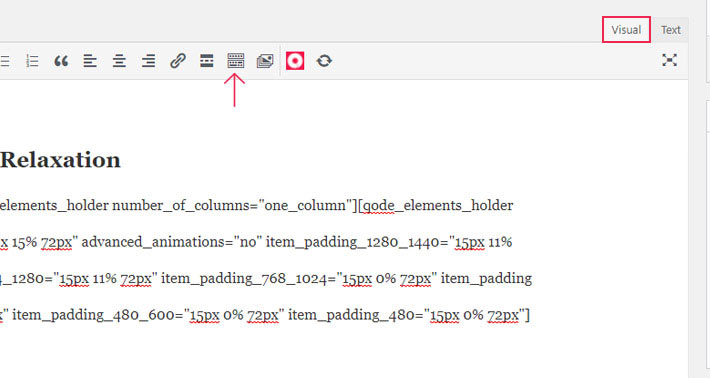Viewport: 710px width, 378px height.
Task: Toggle the extra toolbar row (kitchen sink)
Action: [x=235, y=61]
